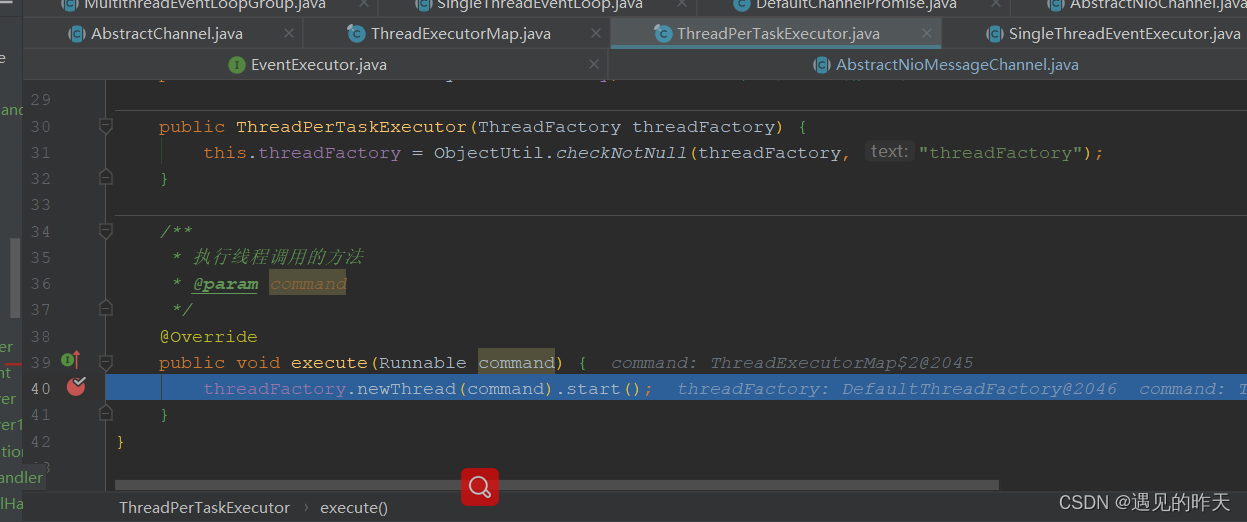Image resolution: width=1247 pixels, height=522 pixels.
Task: Open the ThreadExecutorMap.java tab
Action: (x=460, y=34)
